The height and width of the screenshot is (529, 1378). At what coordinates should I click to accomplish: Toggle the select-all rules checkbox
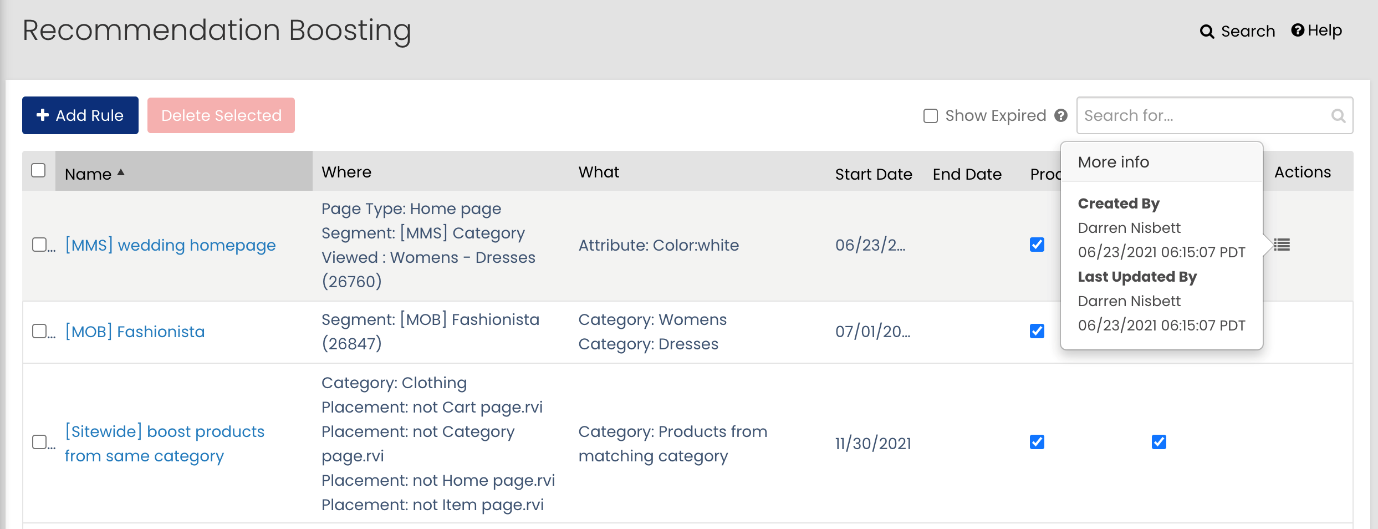click(39, 170)
